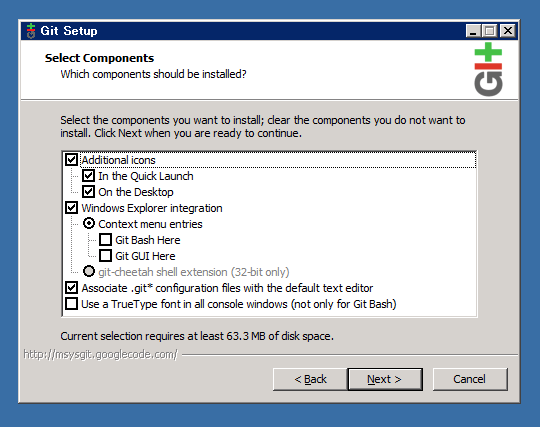This screenshot has height=427, width=540.
Task: Enable the Git GUI Here checkbox
Action: coord(105,256)
